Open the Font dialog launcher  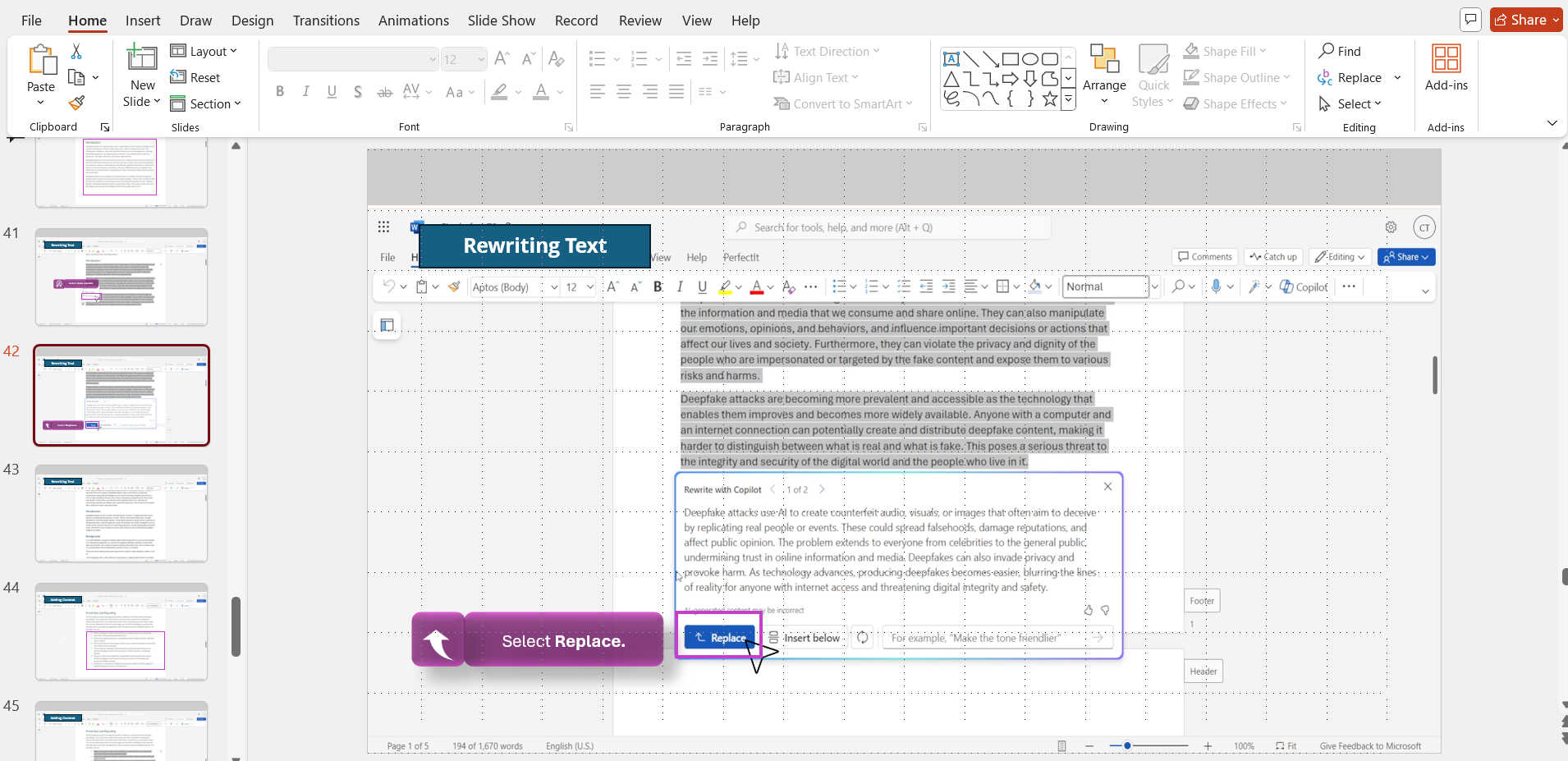(x=569, y=127)
